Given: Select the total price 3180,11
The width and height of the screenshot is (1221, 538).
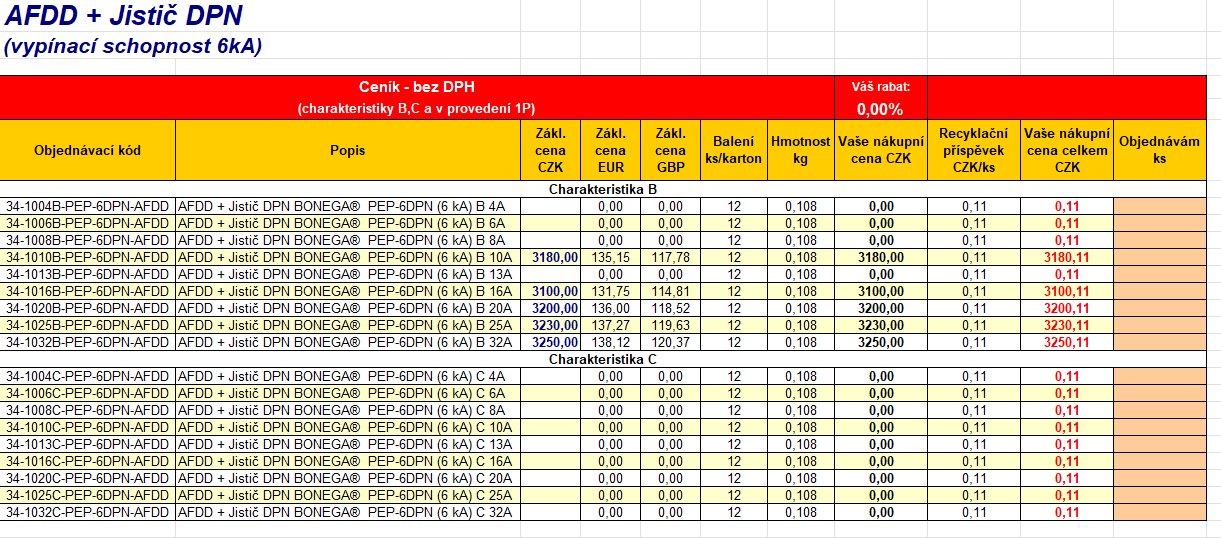Looking at the screenshot, I should [x=1067, y=257].
